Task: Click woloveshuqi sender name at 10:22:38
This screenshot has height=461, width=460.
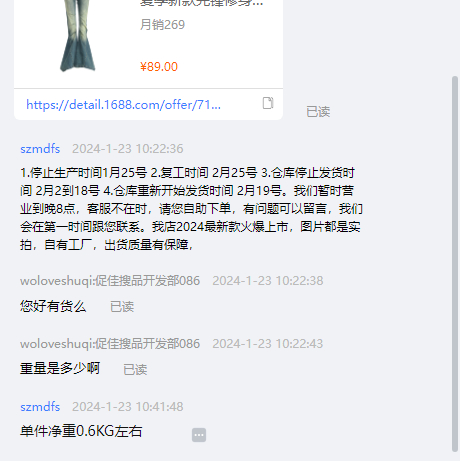Action: pyautogui.click(x=110, y=281)
